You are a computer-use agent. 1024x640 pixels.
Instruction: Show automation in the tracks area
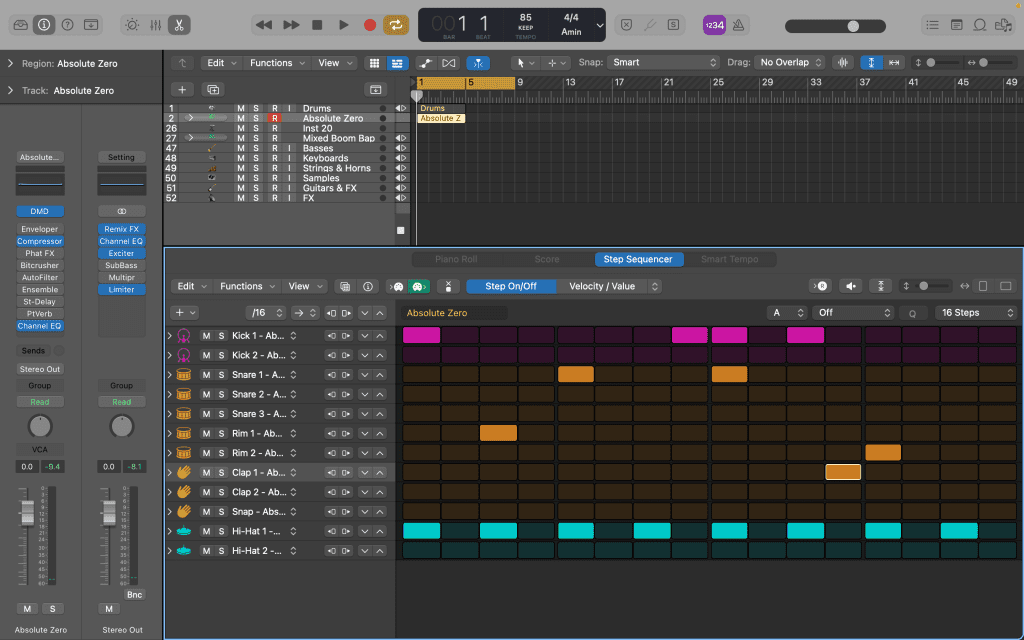[x=425, y=63]
